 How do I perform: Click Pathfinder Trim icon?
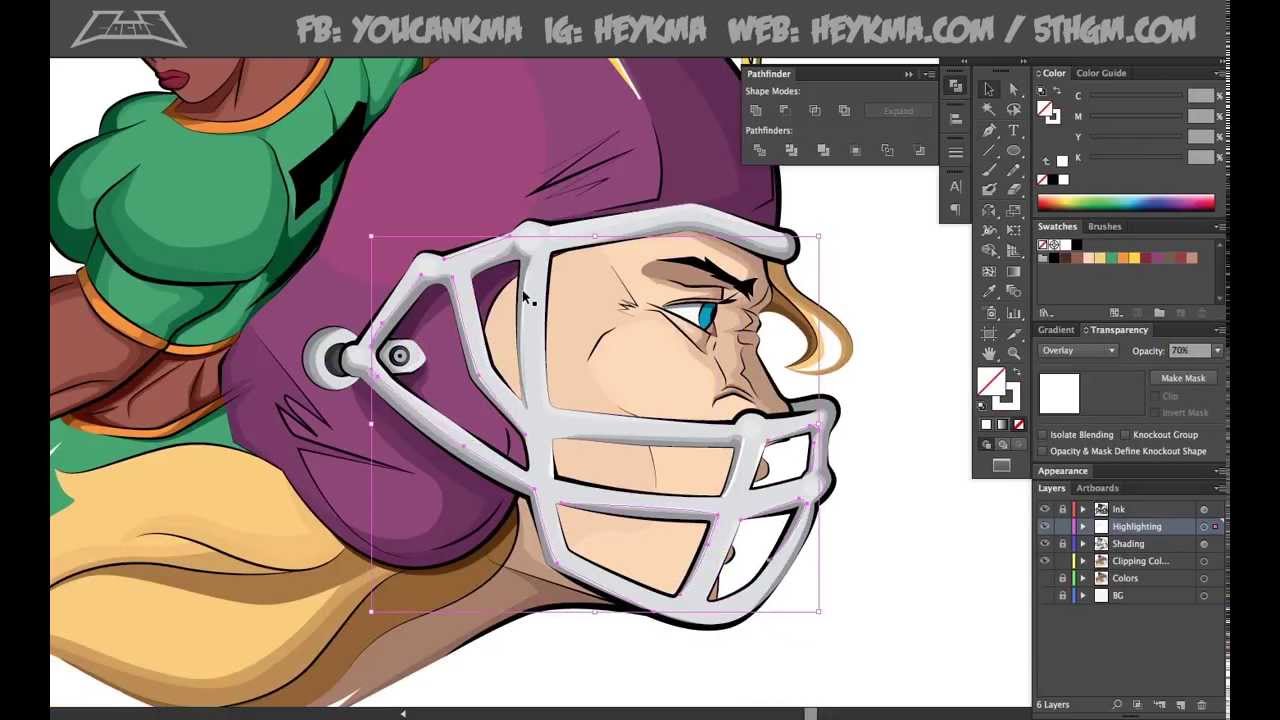[x=791, y=150]
